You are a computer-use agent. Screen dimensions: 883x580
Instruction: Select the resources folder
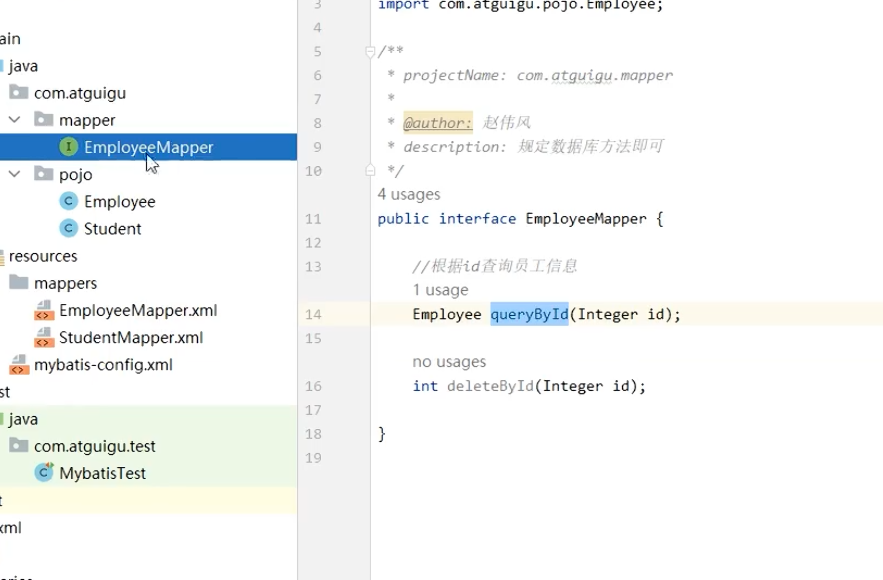point(43,256)
